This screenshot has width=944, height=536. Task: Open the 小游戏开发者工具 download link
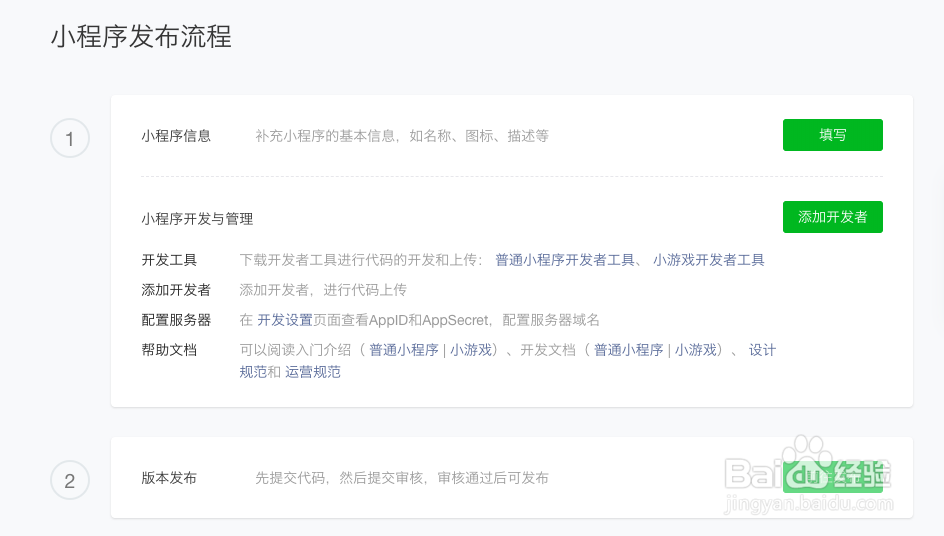point(709,260)
